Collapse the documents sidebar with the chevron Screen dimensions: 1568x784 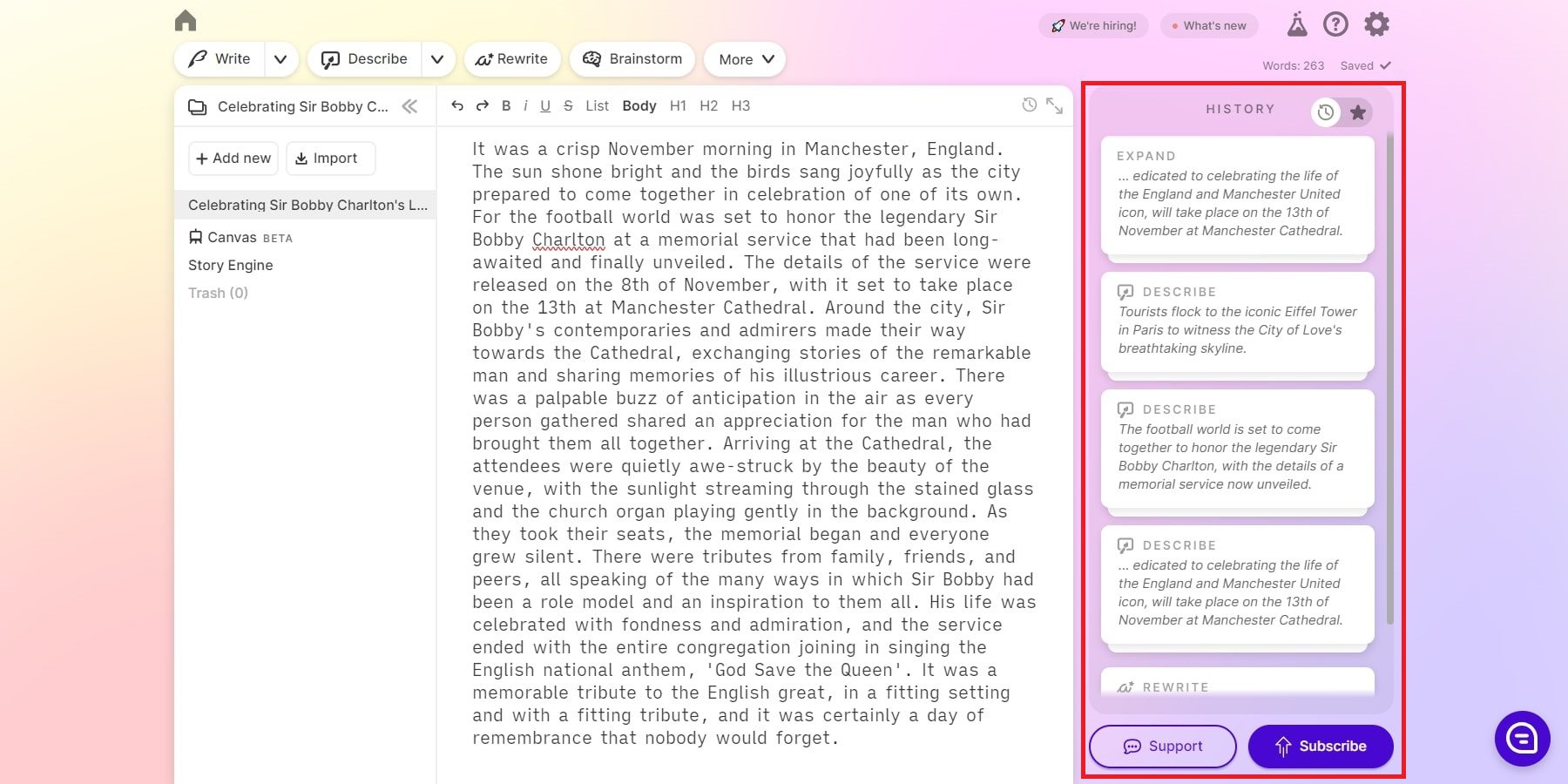click(x=409, y=107)
